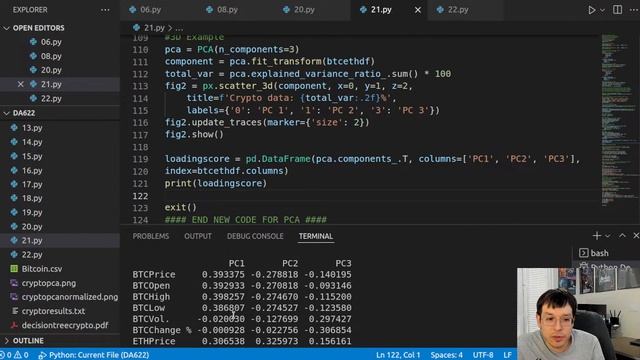Open 20.py from Open Editors
This screenshot has width=640, height=360.
pyautogui.click(x=51, y=70)
